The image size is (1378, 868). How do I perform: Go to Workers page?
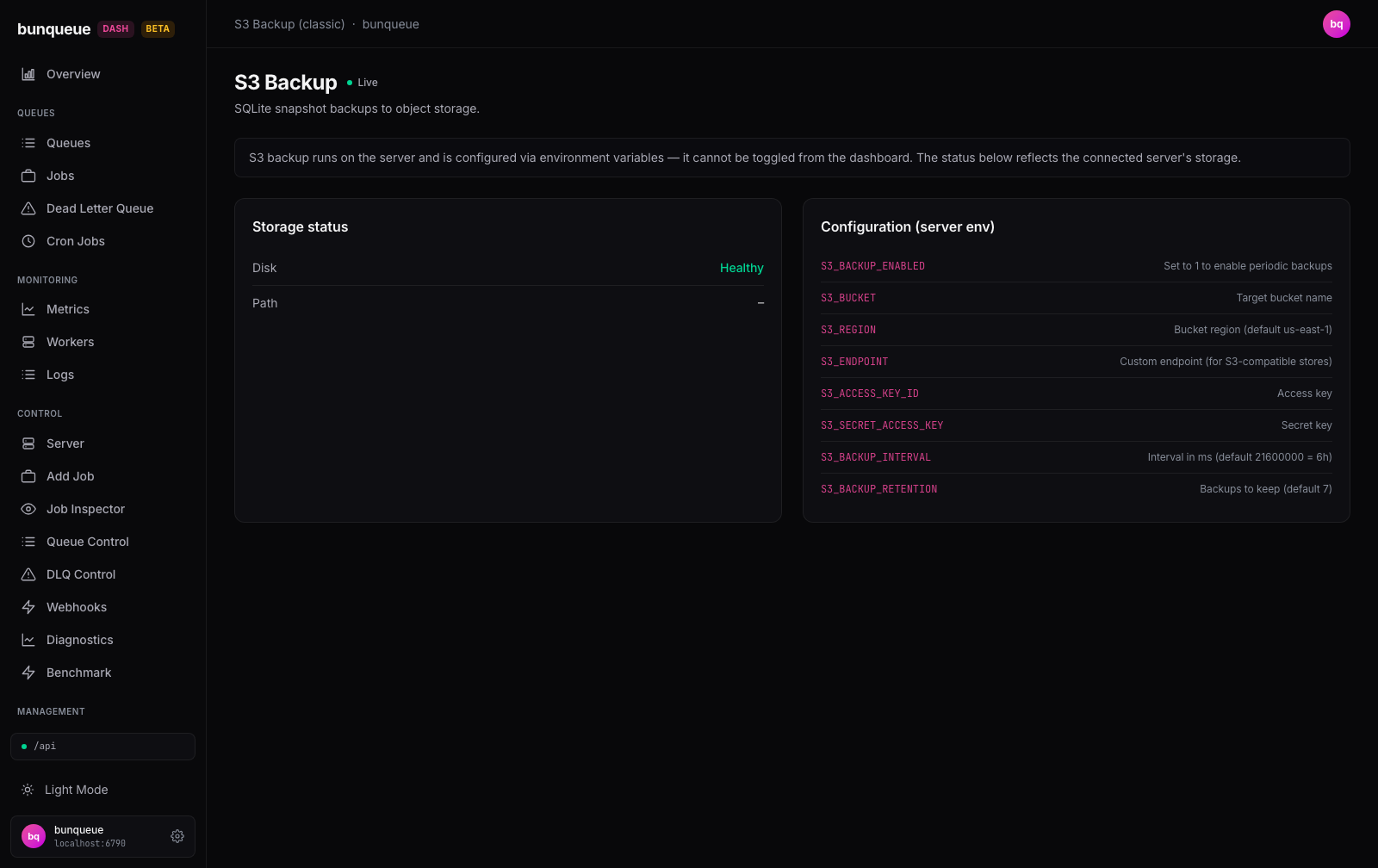pyautogui.click(x=102, y=342)
